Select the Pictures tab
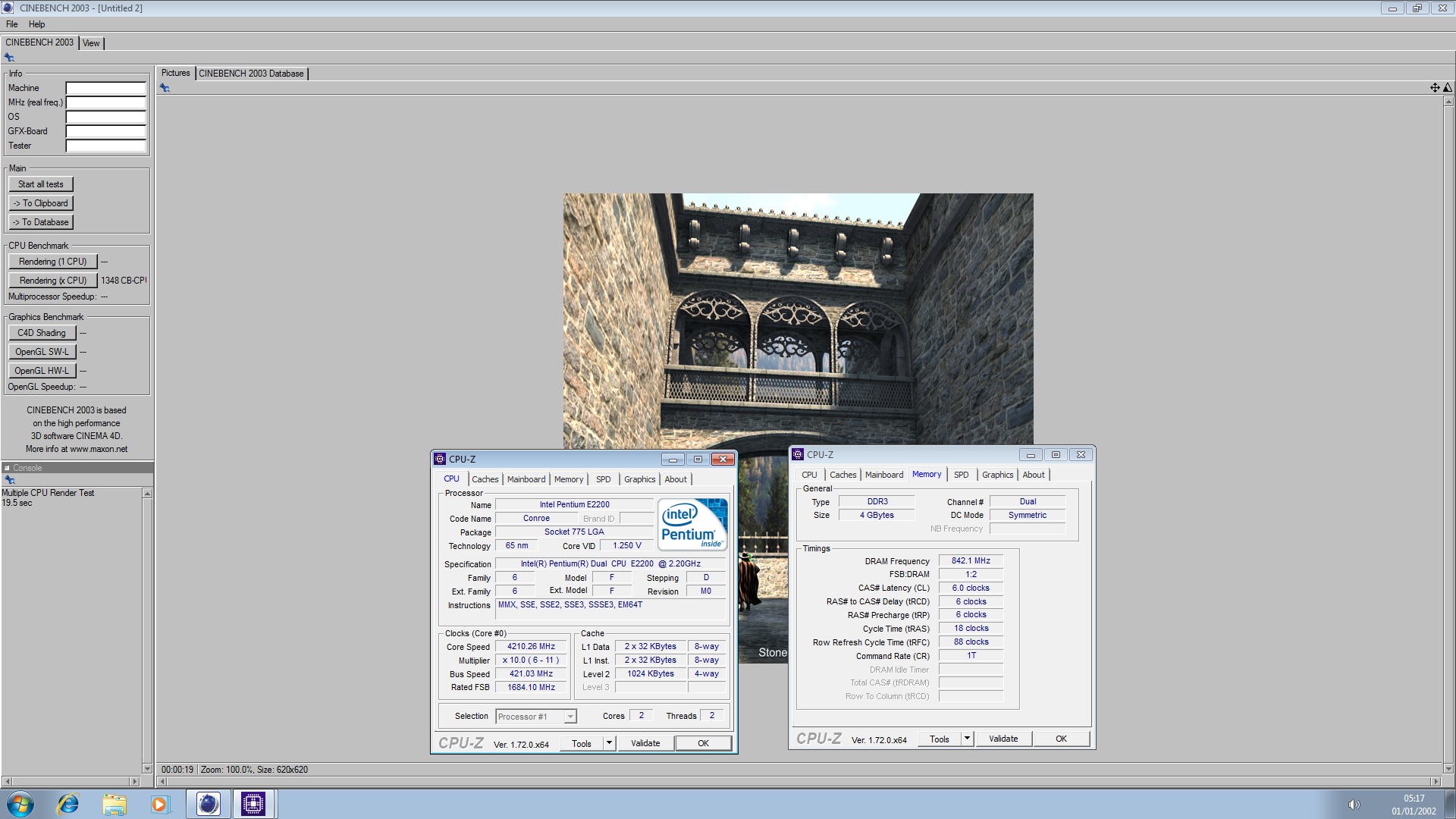The width and height of the screenshot is (1456, 819). (175, 73)
